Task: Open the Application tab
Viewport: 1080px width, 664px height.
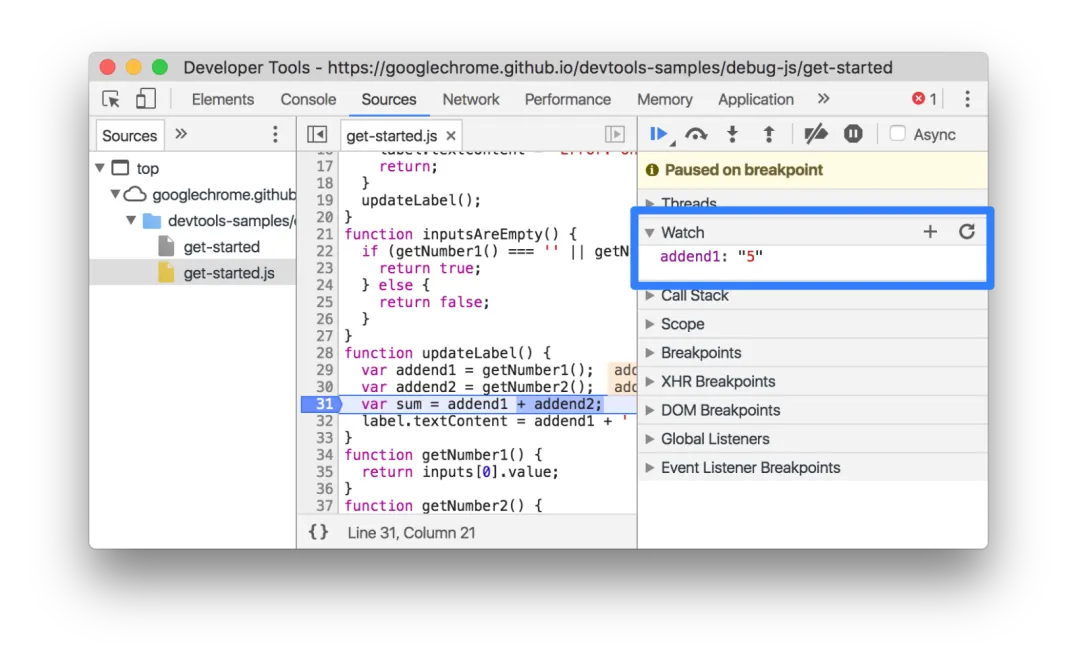Action: 756,99
